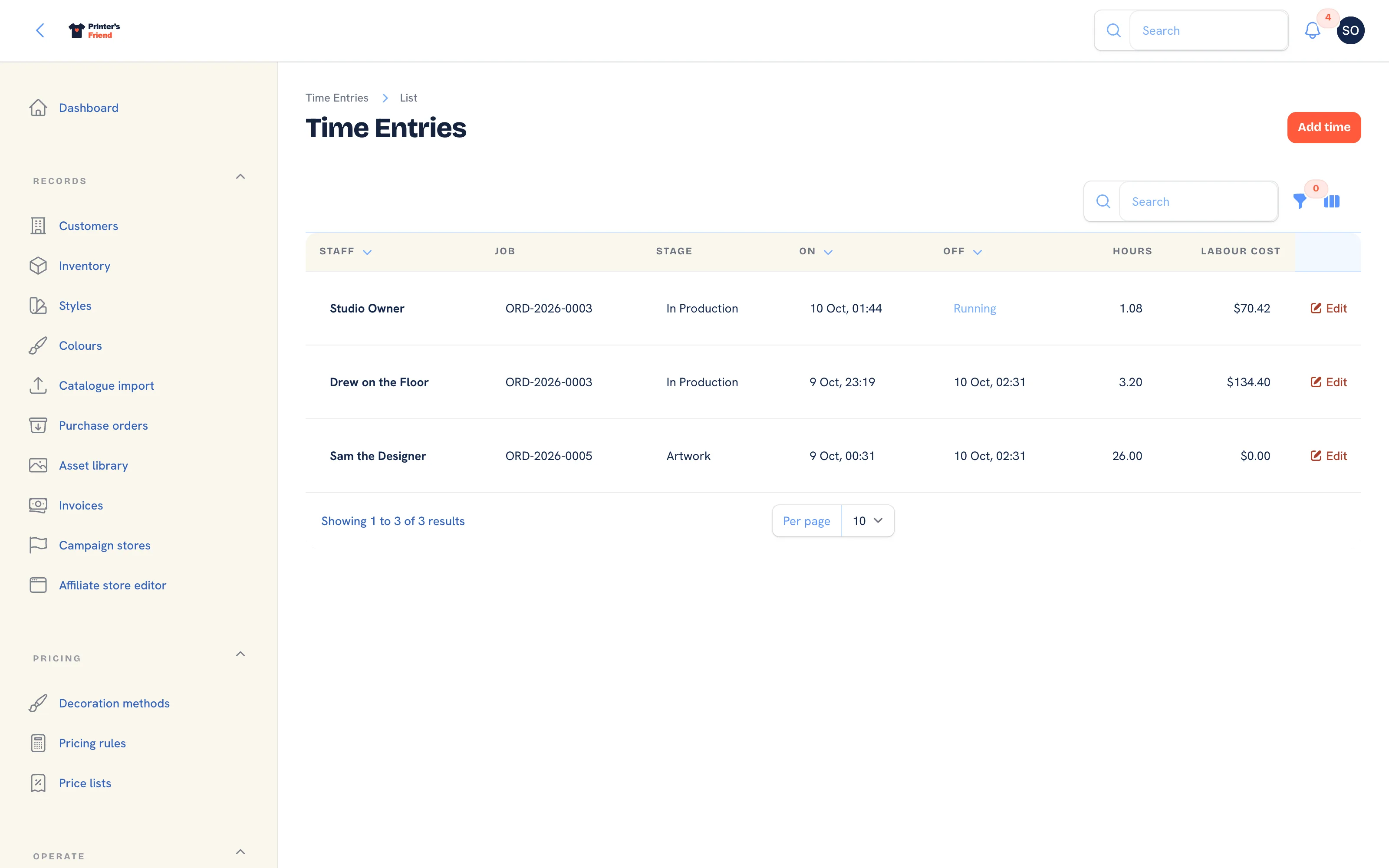Collapse the Operate sidebar section
Viewport: 1389px width, 868px height.
pos(240,852)
